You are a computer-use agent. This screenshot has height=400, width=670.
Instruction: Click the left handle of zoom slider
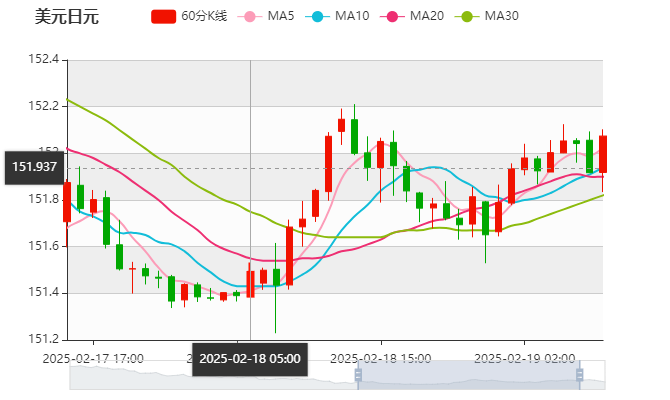(x=356, y=375)
